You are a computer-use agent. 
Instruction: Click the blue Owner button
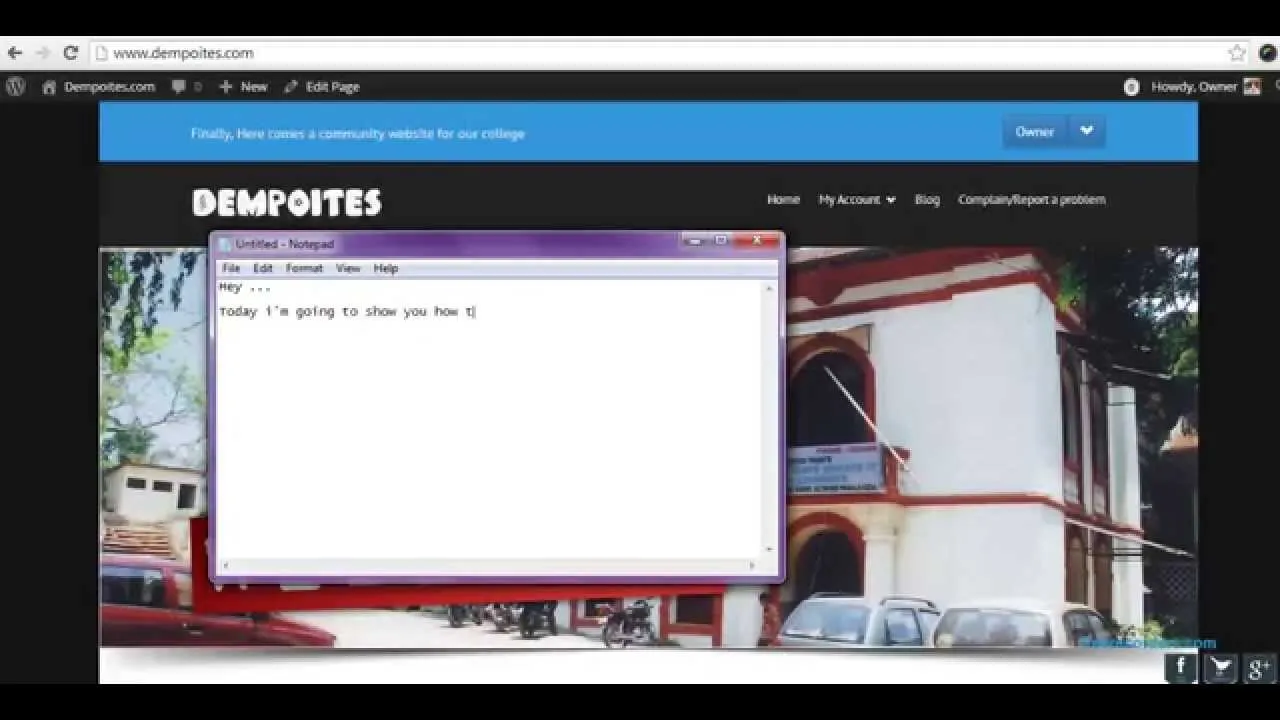click(x=1035, y=131)
